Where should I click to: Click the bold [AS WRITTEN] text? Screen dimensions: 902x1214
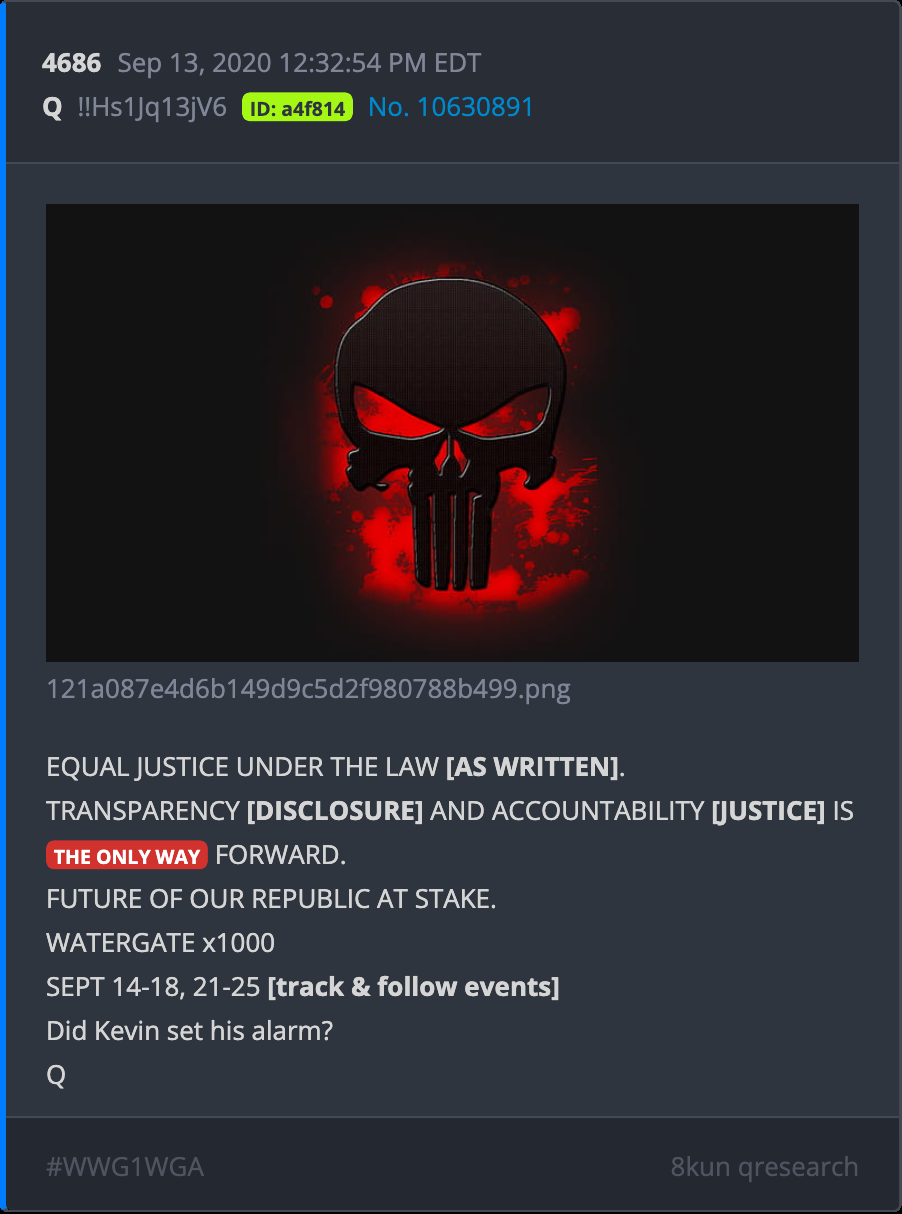532,768
